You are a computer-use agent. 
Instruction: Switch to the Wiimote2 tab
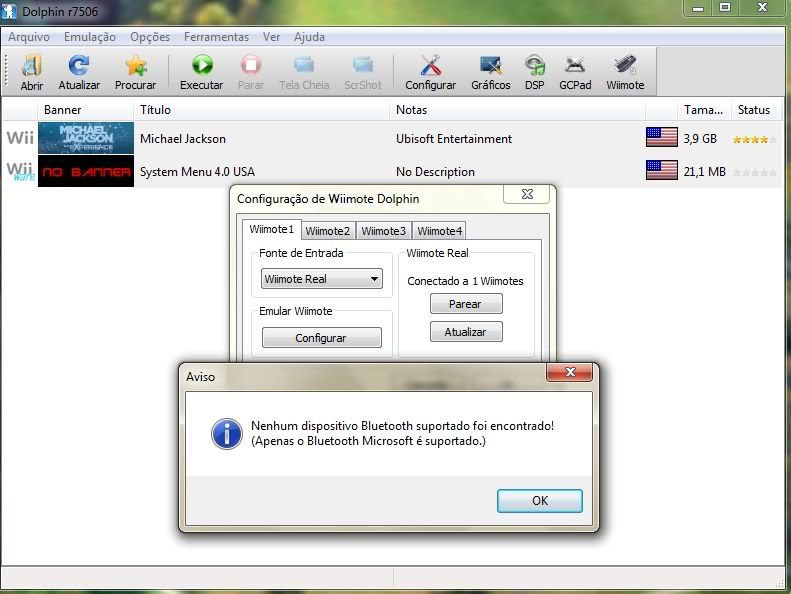pyautogui.click(x=328, y=231)
